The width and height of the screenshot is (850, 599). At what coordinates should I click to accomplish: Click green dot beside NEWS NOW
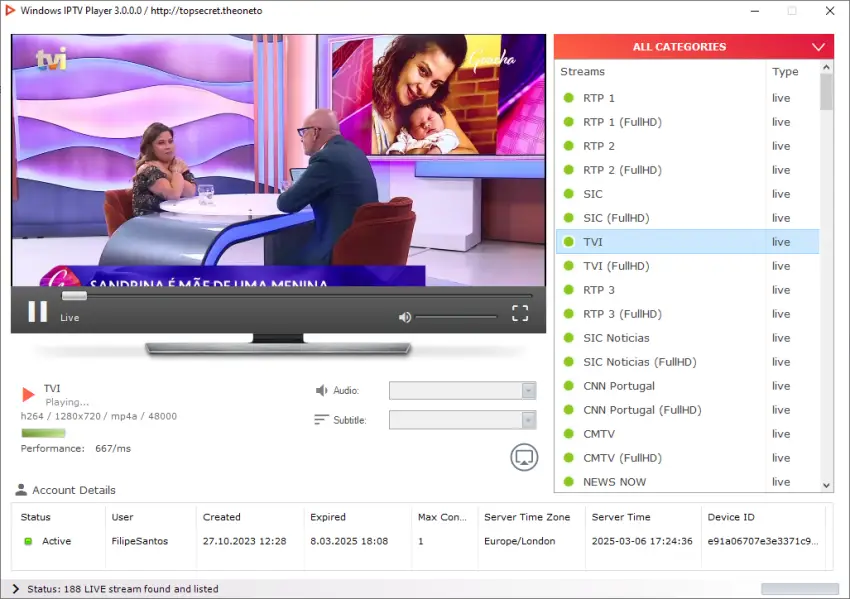point(569,481)
